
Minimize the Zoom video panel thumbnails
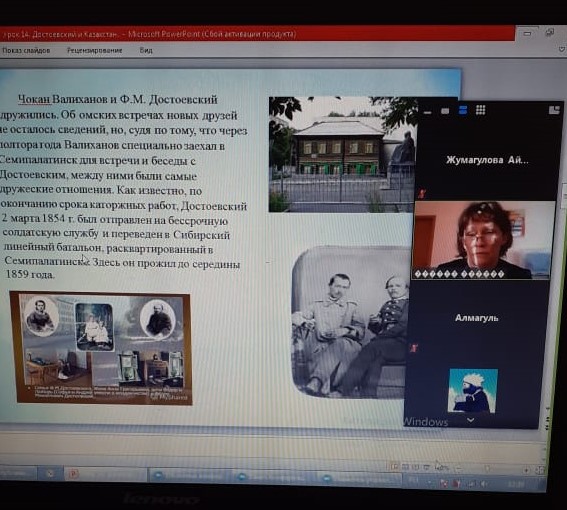pyautogui.click(x=427, y=112)
